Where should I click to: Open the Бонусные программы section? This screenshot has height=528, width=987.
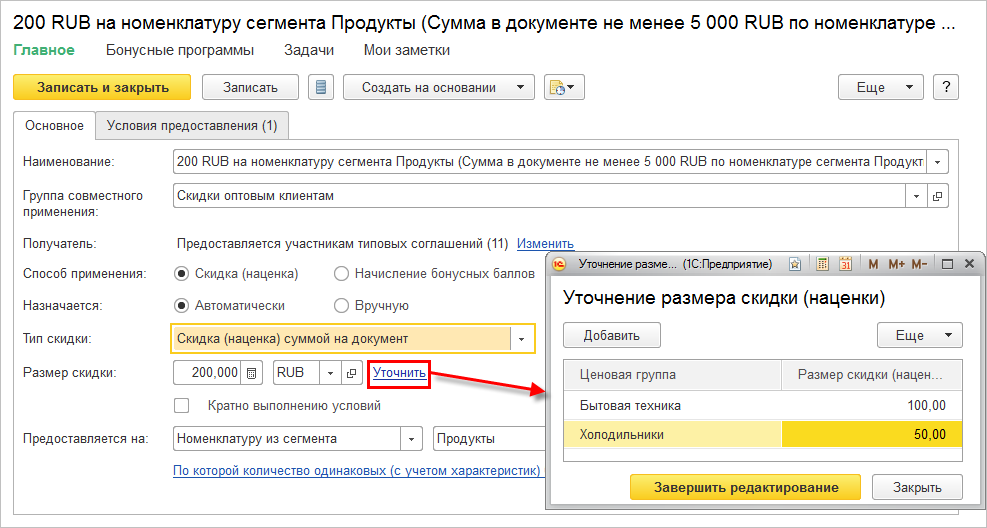click(x=180, y=50)
